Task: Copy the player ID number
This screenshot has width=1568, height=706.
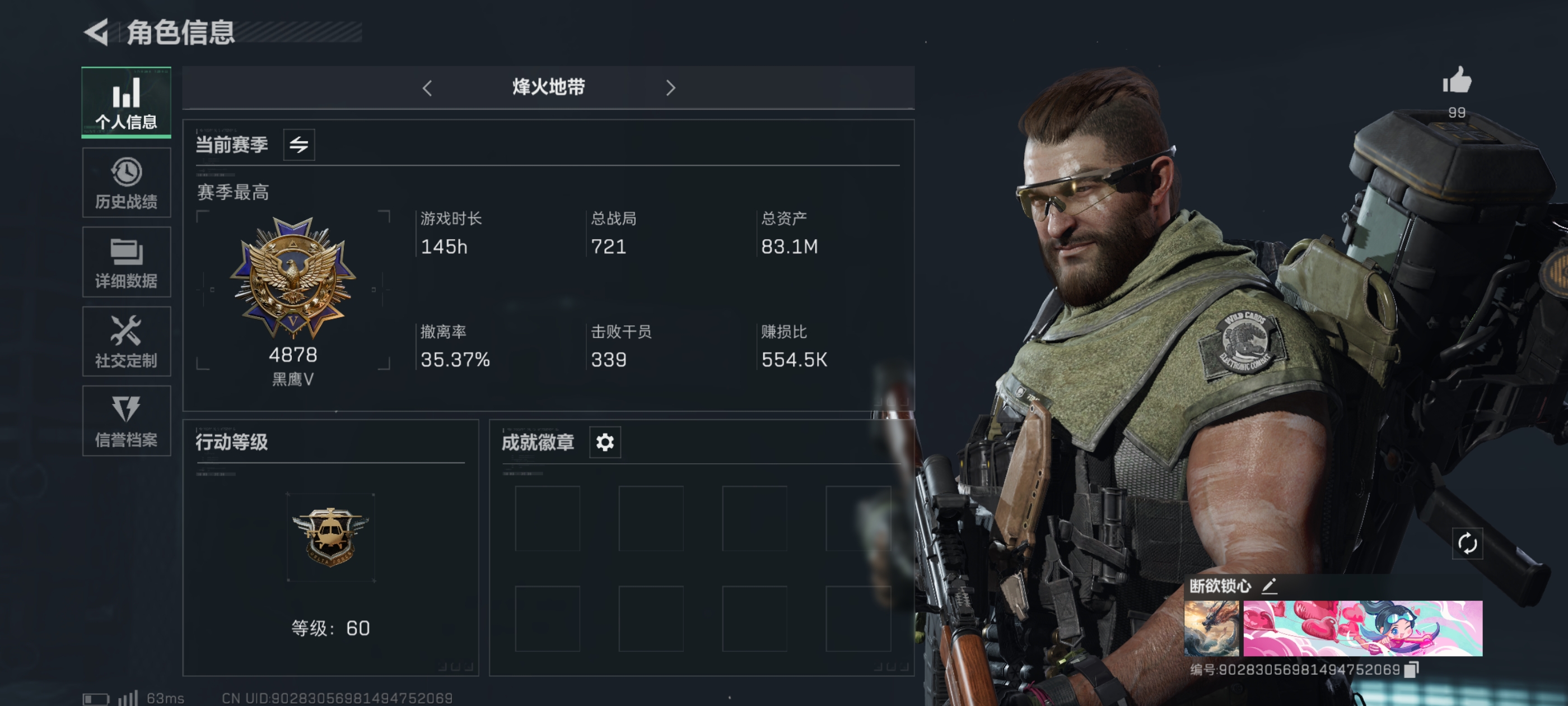Action: [1411, 670]
